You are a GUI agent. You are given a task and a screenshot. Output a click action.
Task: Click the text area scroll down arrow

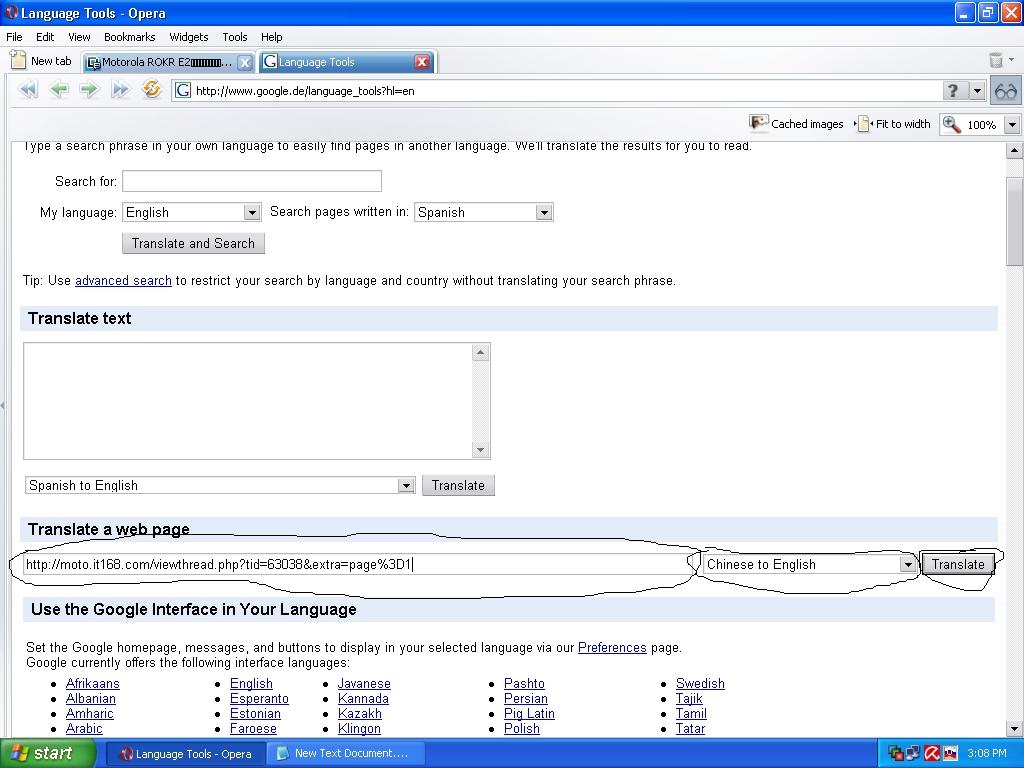[481, 449]
